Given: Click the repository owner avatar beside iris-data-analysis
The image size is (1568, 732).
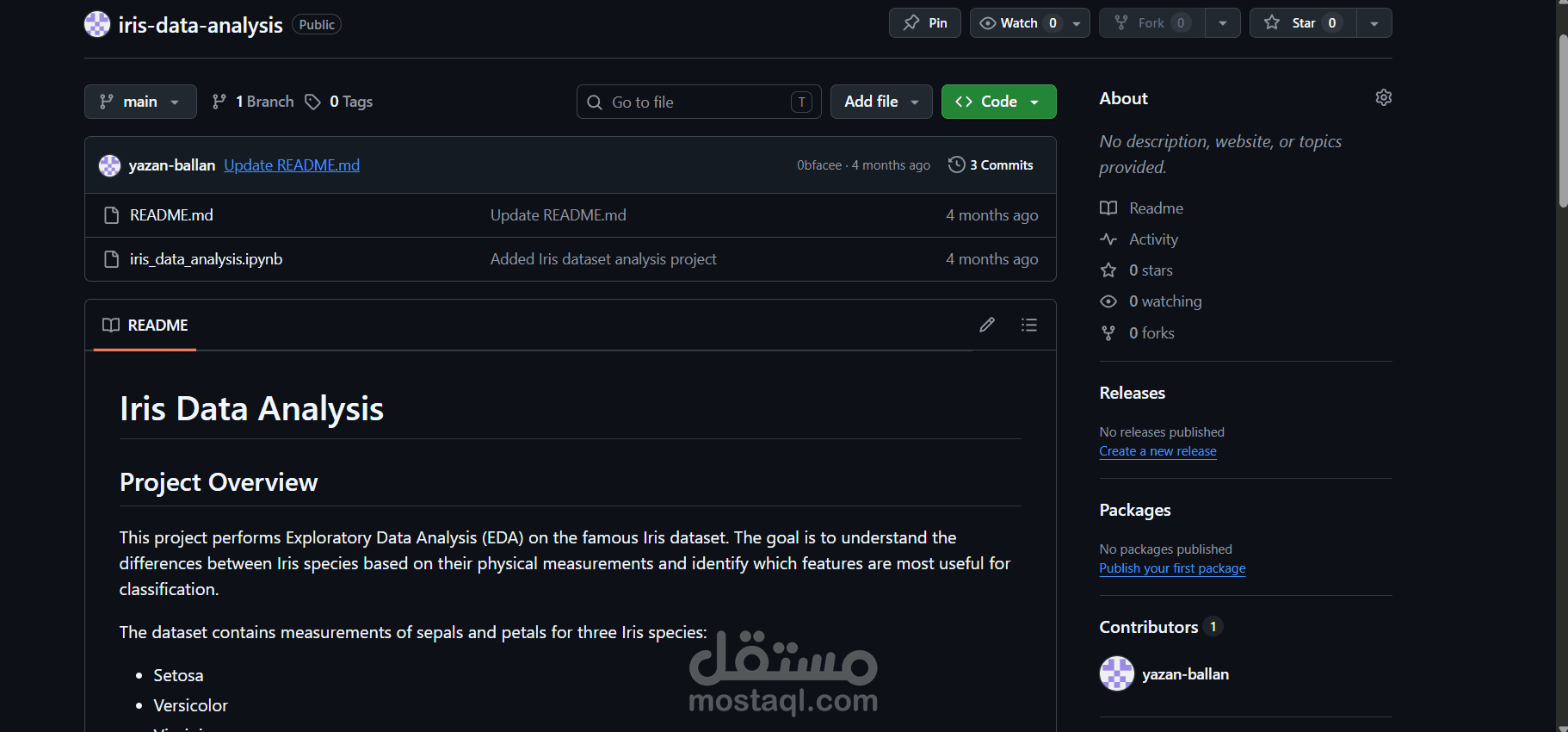Looking at the screenshot, I should tap(97, 24).
